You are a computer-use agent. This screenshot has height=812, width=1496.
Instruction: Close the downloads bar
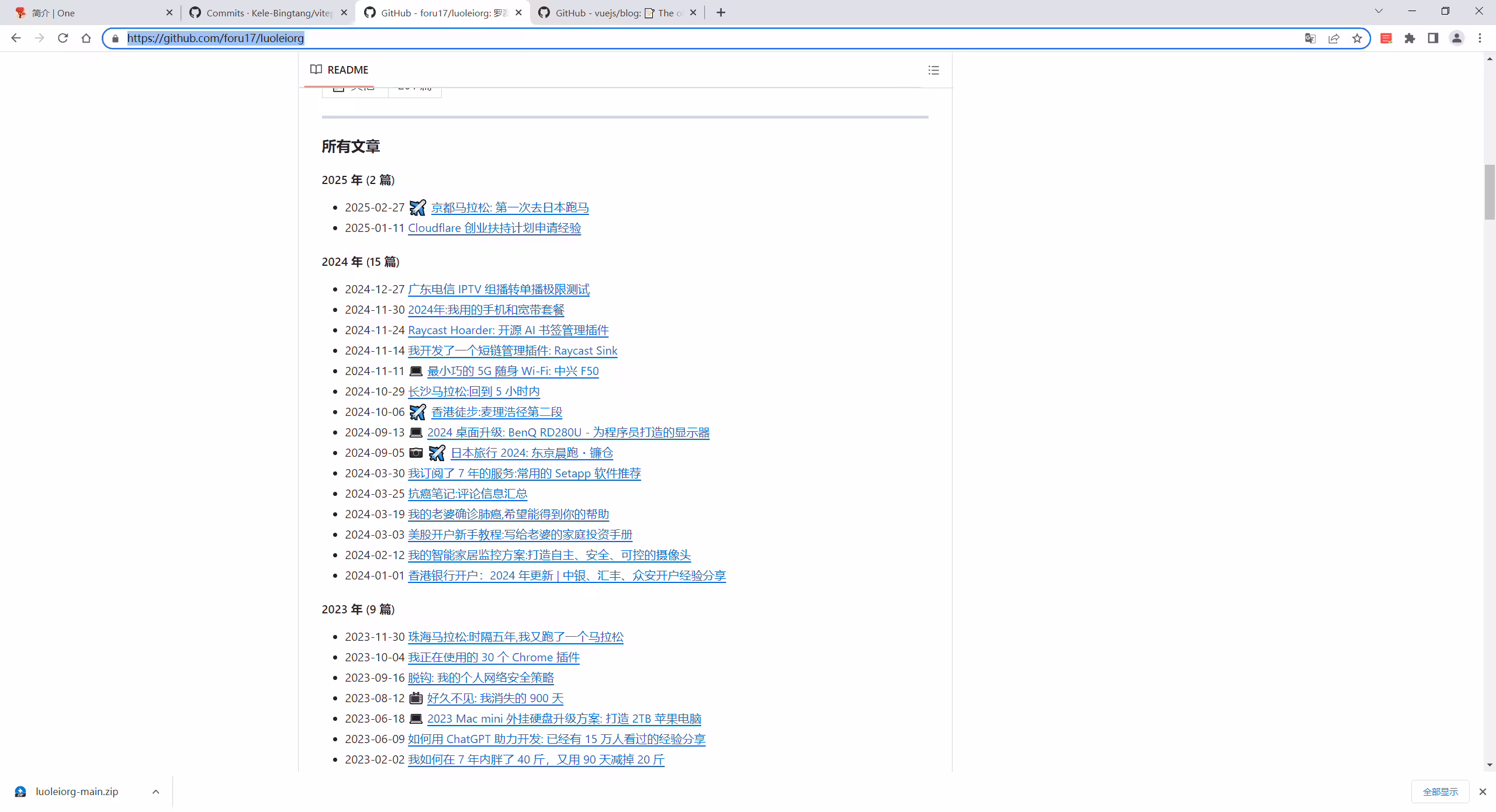(1483, 792)
